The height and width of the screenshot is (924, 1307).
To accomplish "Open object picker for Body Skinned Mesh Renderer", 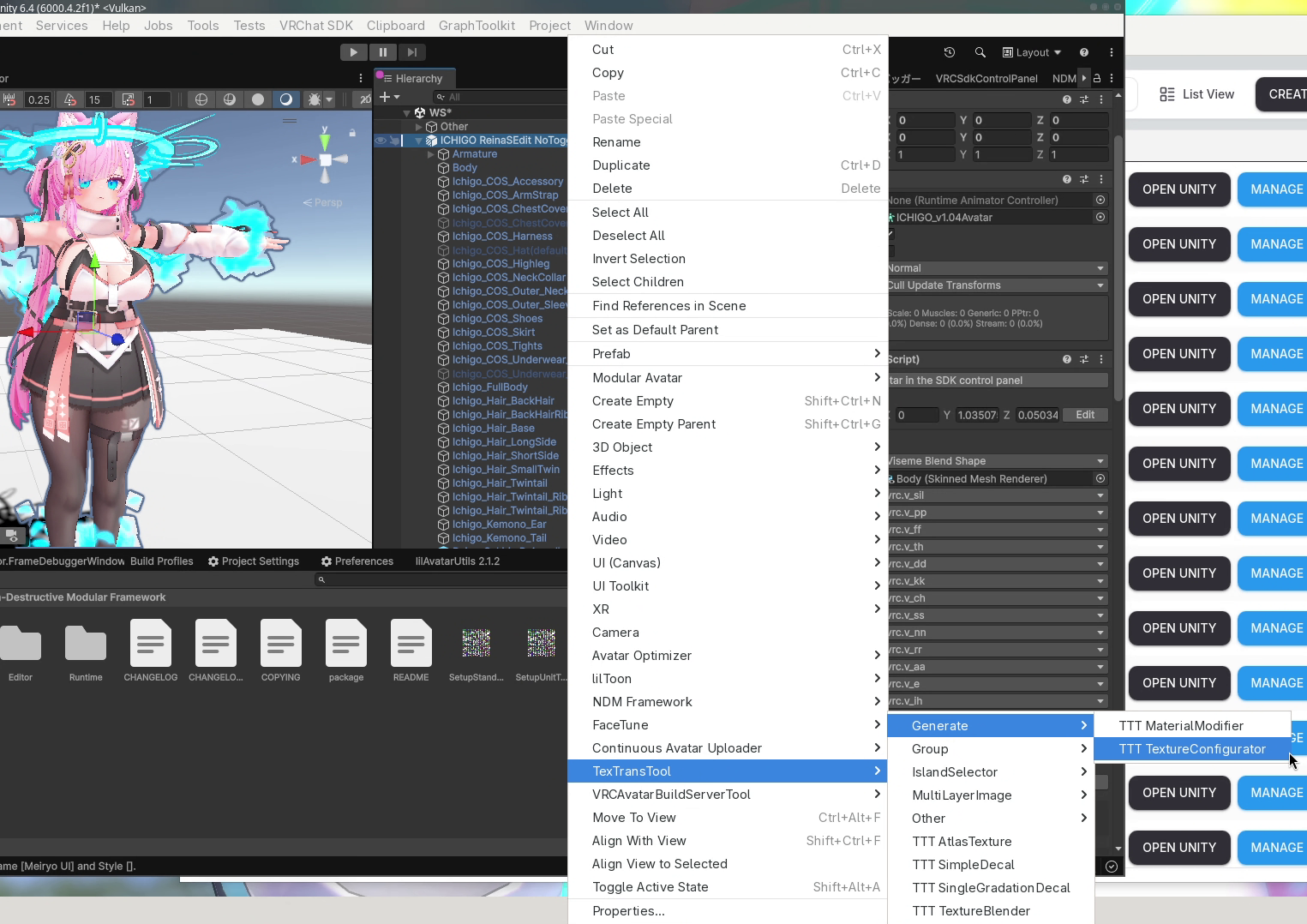I will click(1100, 478).
